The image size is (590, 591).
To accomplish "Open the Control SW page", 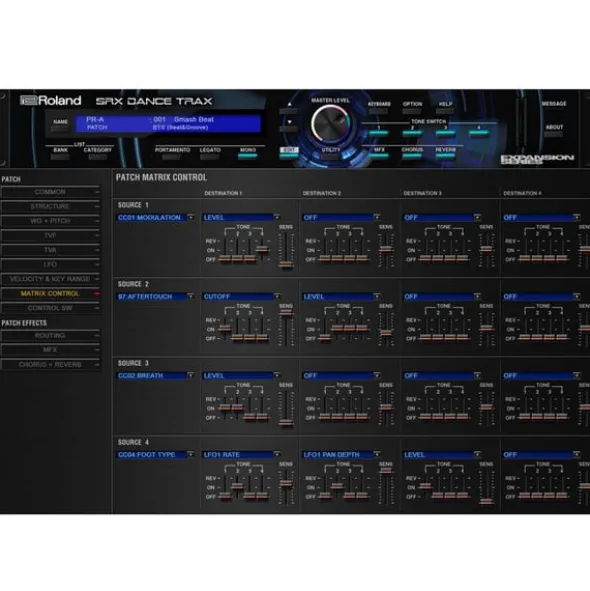I will click(x=50, y=308).
